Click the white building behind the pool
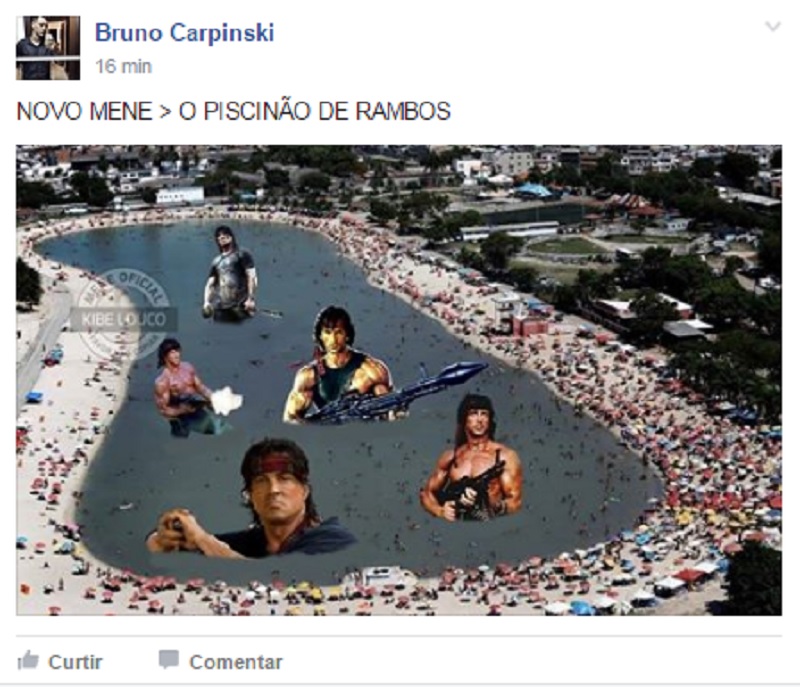The height and width of the screenshot is (687, 800). click(180, 194)
